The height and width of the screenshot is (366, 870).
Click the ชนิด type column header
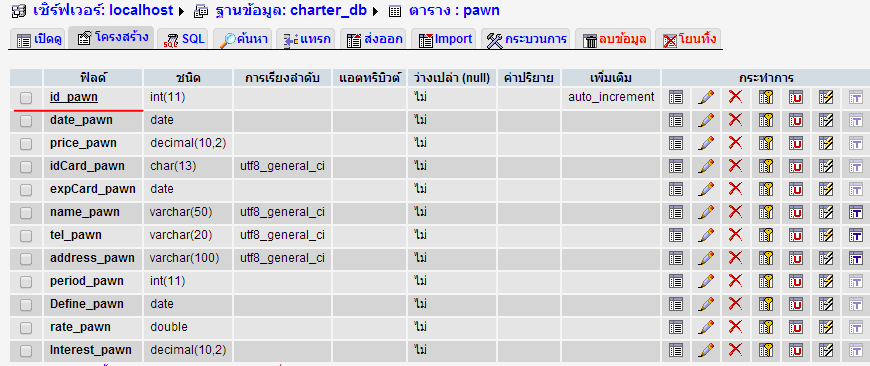point(188,78)
